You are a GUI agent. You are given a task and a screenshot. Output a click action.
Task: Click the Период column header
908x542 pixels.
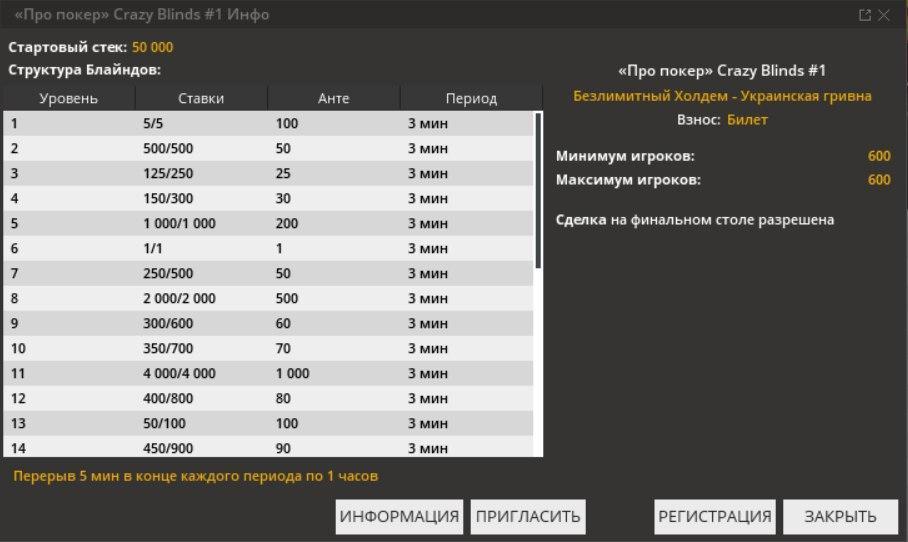[x=471, y=98]
